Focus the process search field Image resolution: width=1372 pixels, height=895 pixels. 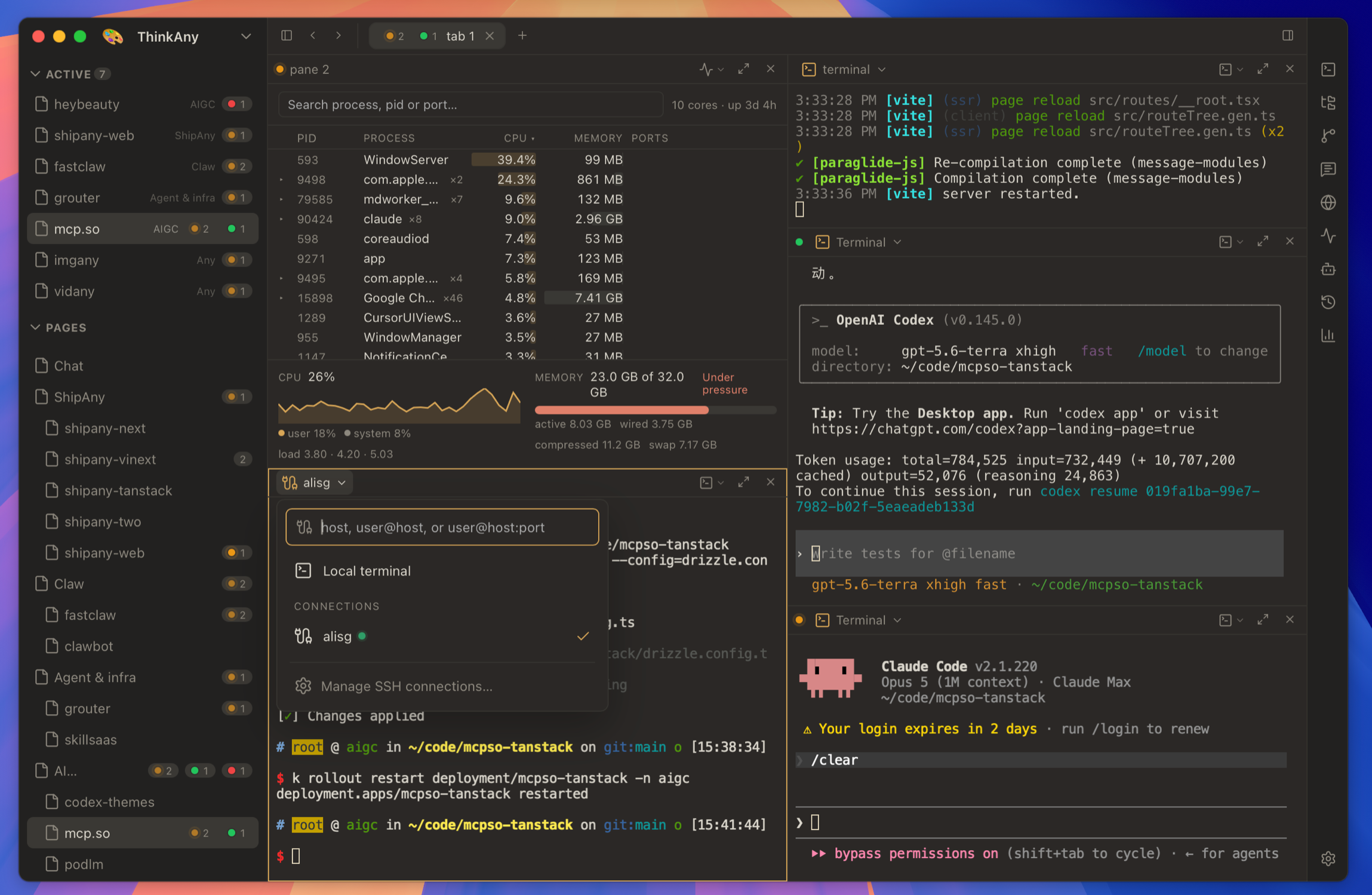click(x=470, y=104)
